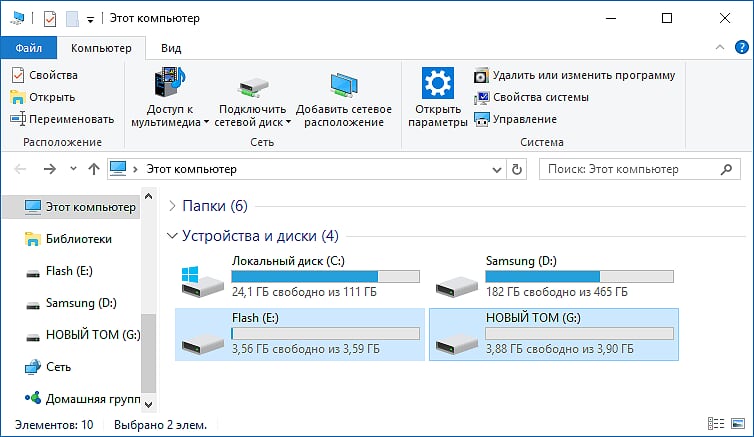The height and width of the screenshot is (437, 754).
Task: Click the Добавить сетевое расположение icon
Action: tap(344, 85)
